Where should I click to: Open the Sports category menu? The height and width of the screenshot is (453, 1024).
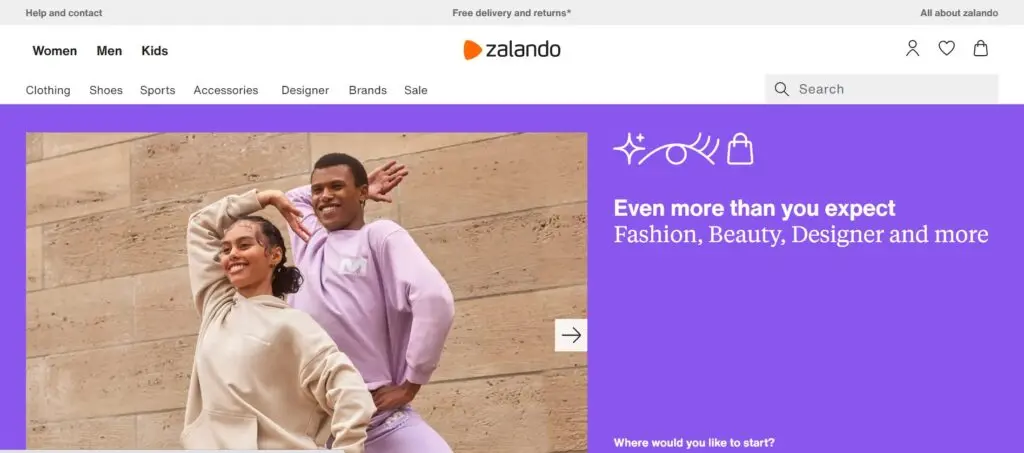pos(157,90)
